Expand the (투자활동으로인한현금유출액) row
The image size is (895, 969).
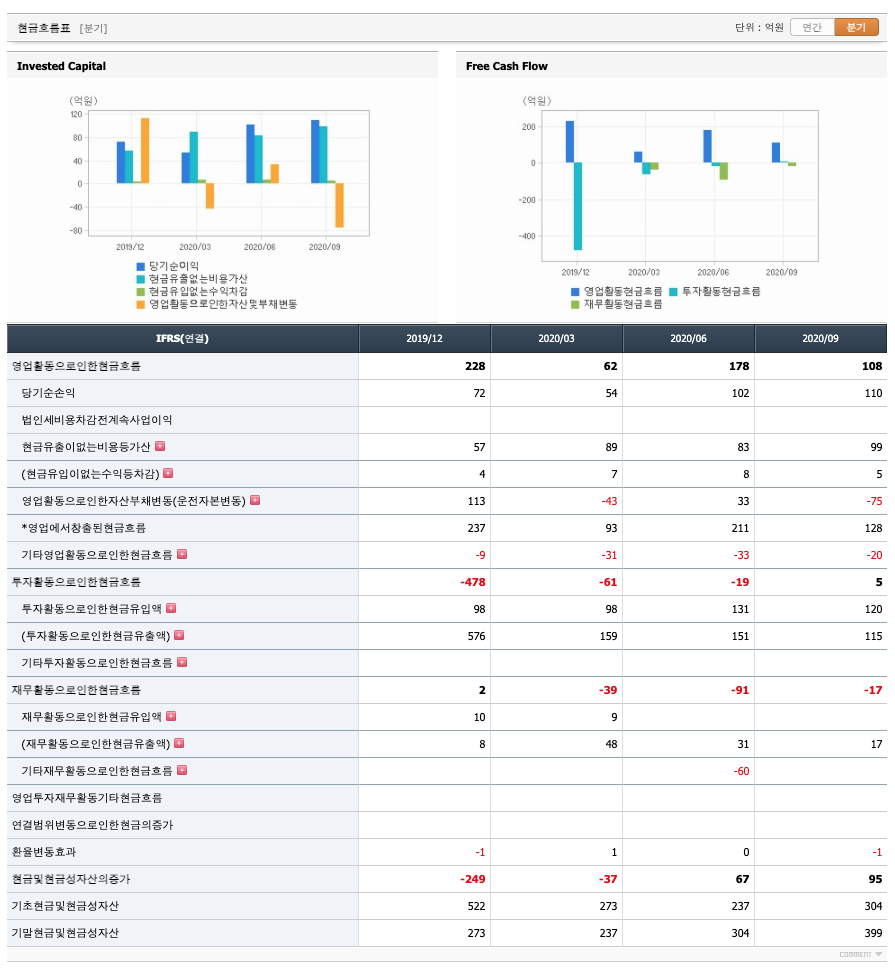tap(179, 635)
